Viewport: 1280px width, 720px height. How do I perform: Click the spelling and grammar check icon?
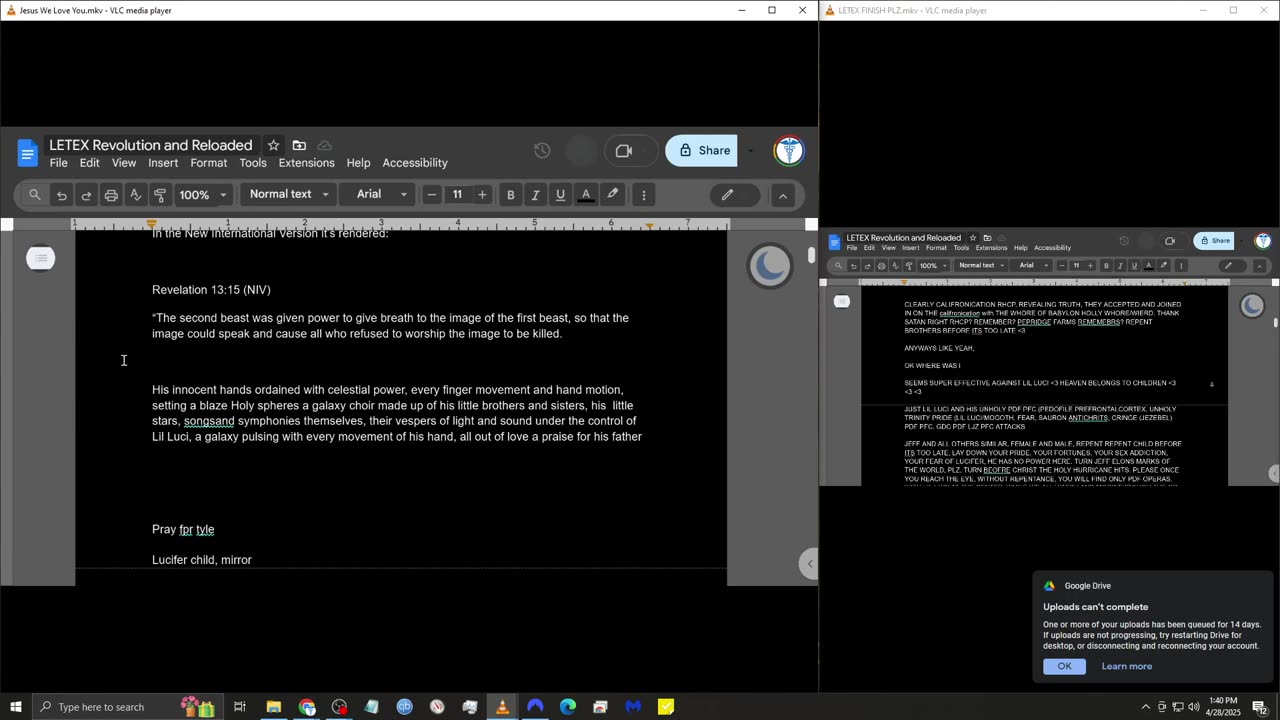pyautogui.click(x=136, y=195)
